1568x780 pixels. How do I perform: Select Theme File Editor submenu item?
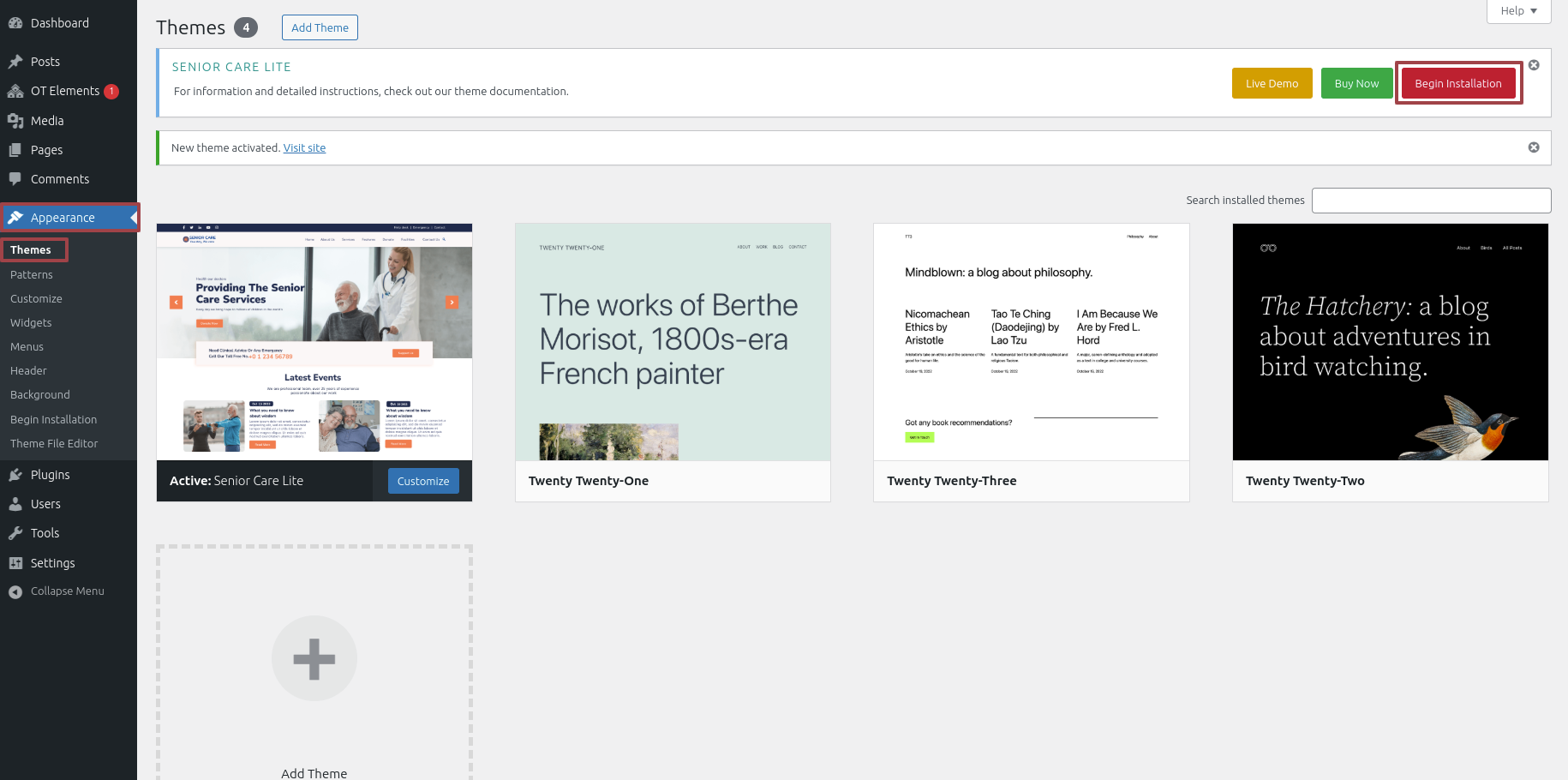click(54, 443)
